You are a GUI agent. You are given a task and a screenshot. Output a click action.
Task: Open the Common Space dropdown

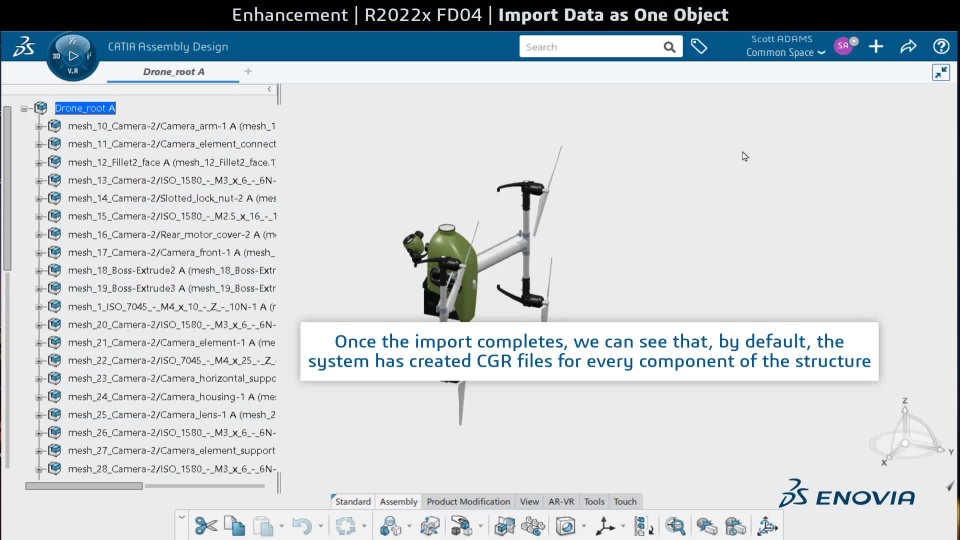tap(786, 53)
